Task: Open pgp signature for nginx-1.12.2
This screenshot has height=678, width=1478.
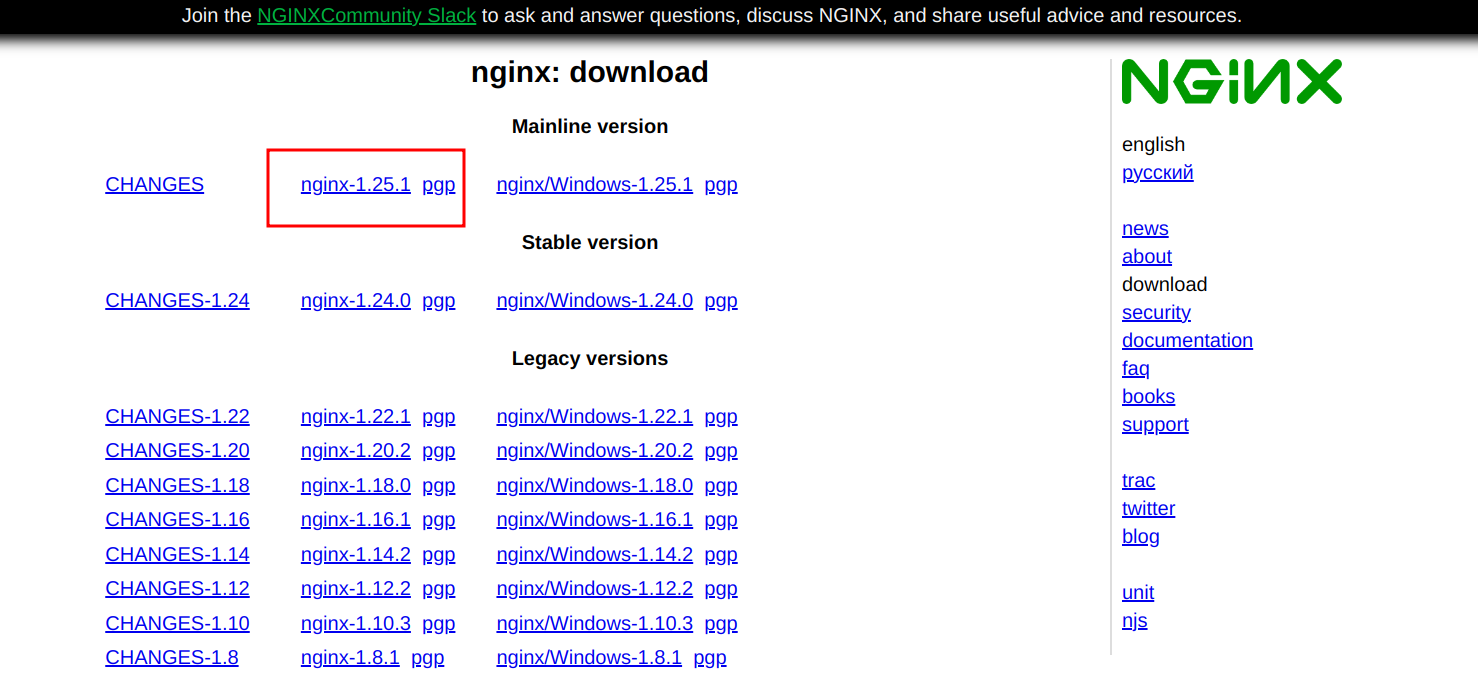Action: coord(439,588)
